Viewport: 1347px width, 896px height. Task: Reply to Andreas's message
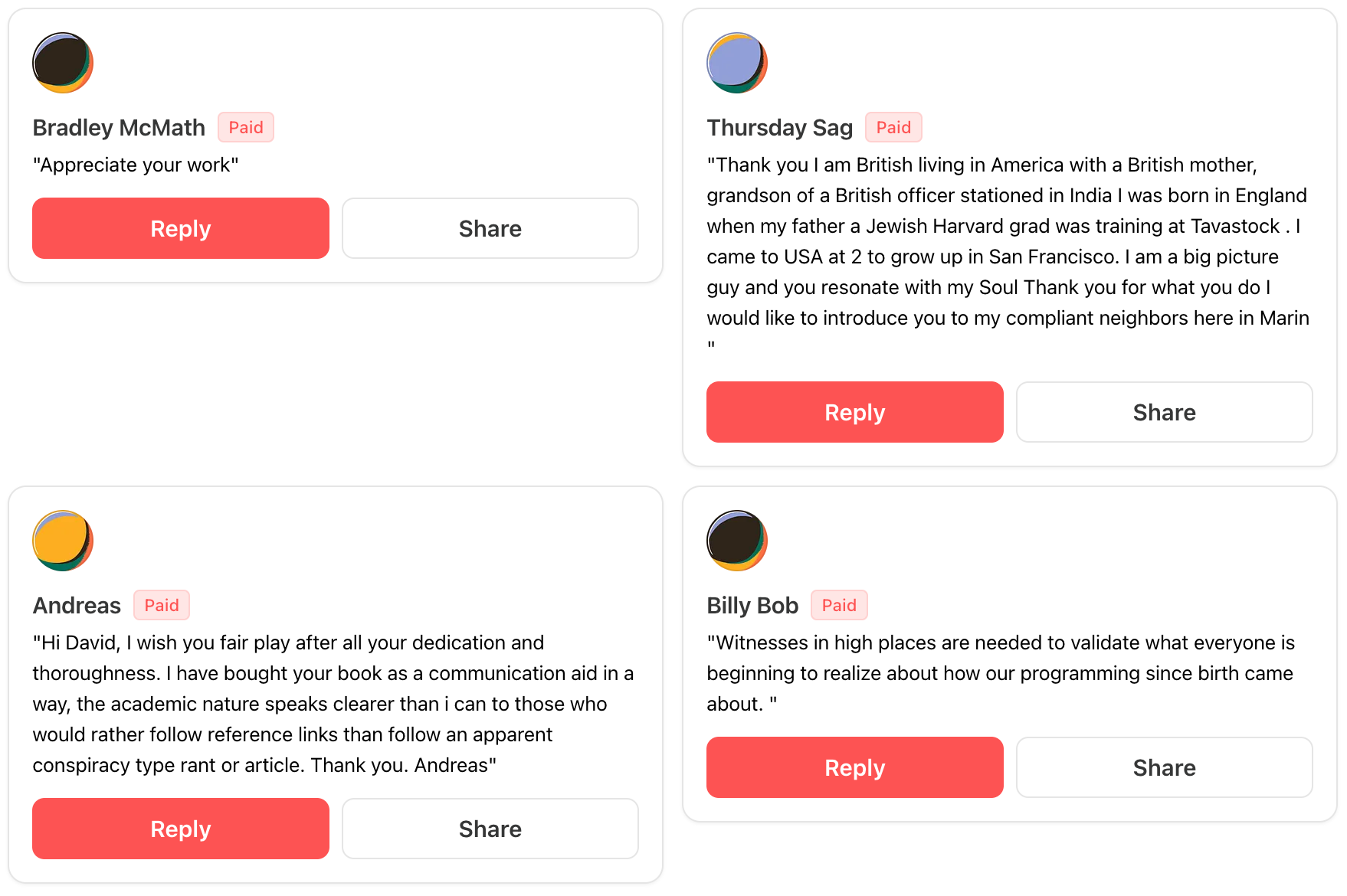point(181,829)
